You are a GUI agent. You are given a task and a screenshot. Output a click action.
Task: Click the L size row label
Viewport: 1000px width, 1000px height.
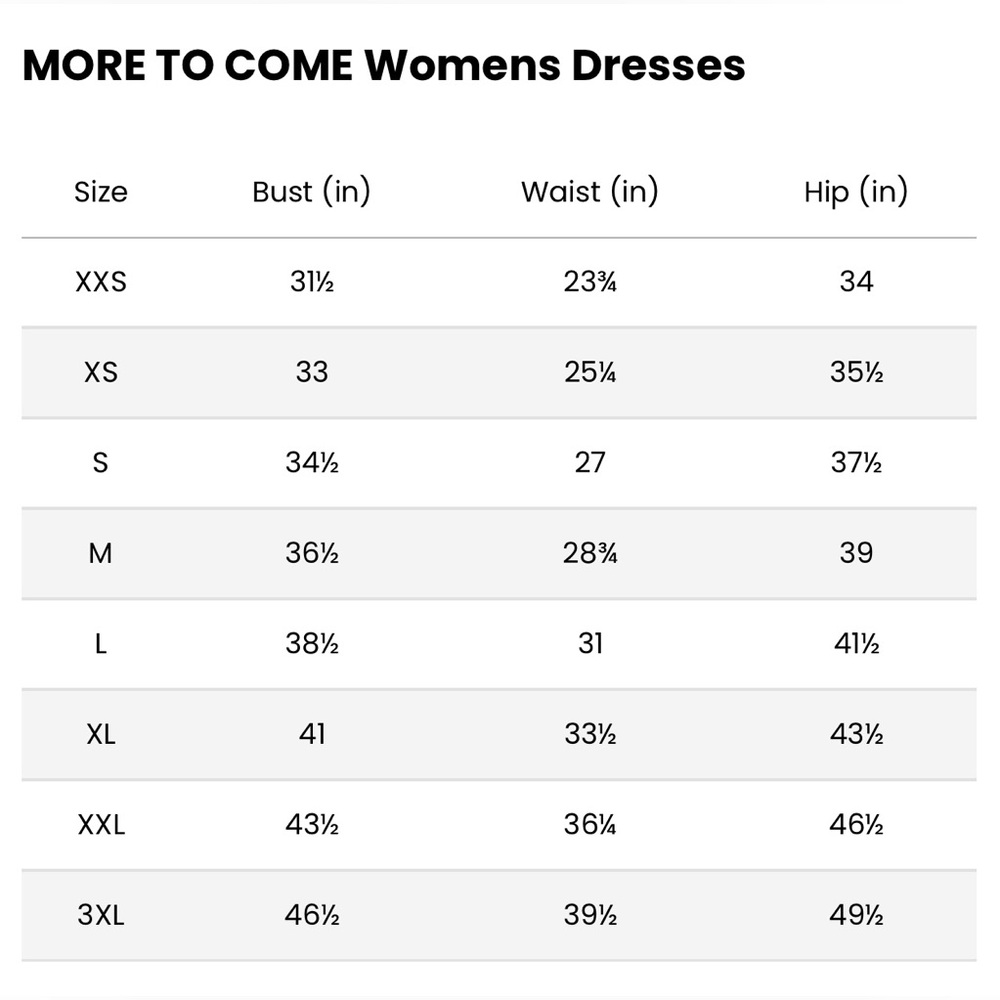click(x=101, y=644)
